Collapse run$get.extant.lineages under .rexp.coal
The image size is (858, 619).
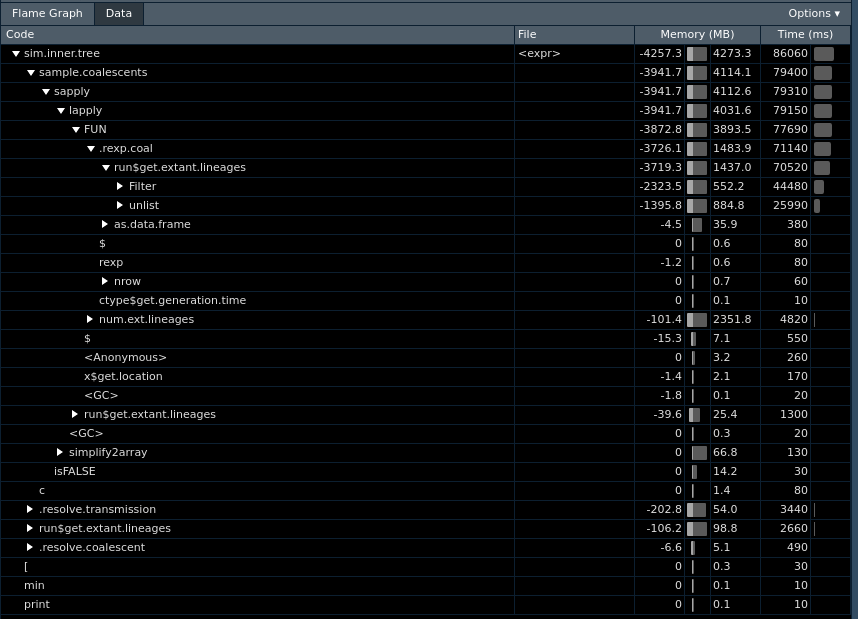tap(106, 167)
